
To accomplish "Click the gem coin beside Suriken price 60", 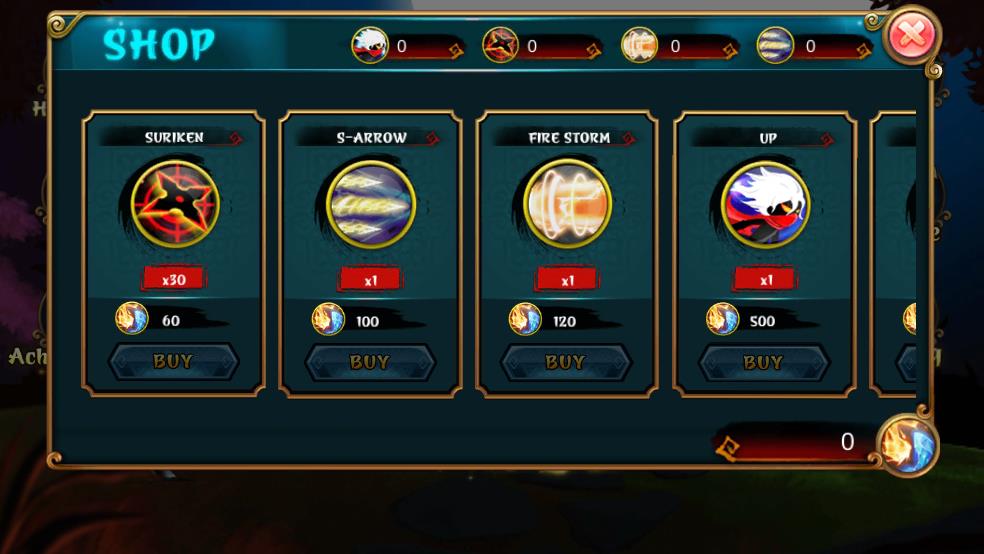I will pos(132,318).
